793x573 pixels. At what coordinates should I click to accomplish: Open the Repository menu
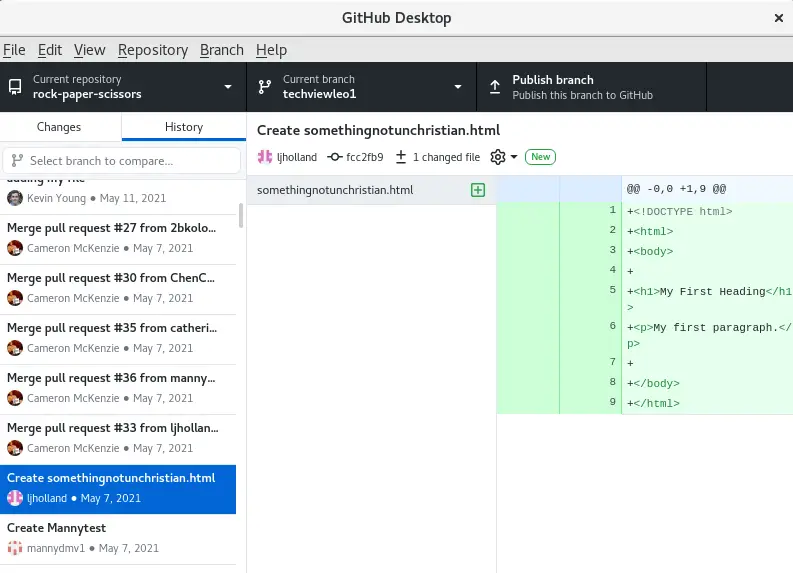(153, 50)
